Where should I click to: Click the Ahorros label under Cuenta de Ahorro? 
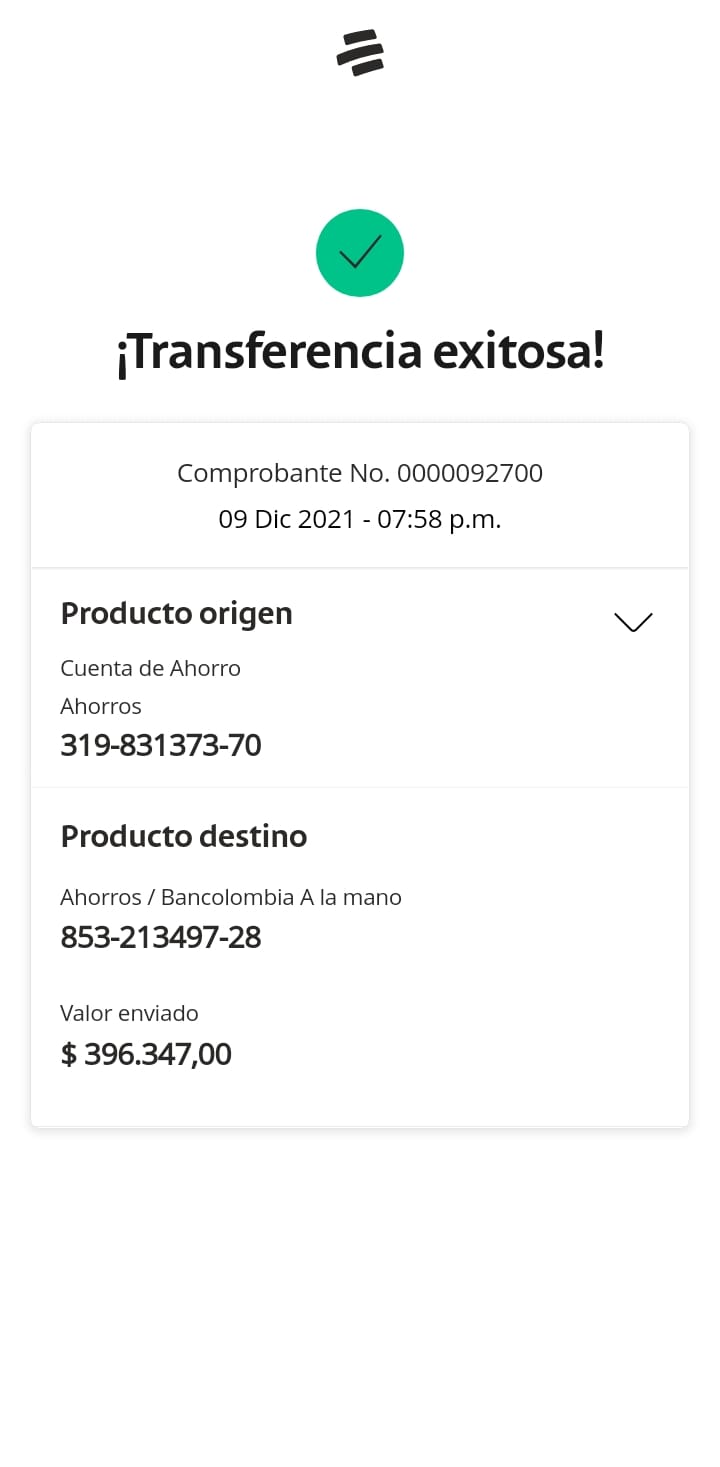coord(101,706)
